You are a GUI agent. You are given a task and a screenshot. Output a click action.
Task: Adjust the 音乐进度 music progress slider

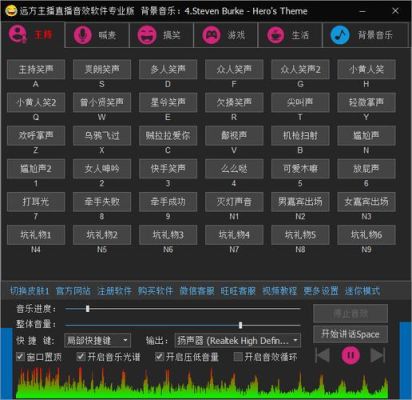pyautogui.click(x=183, y=309)
